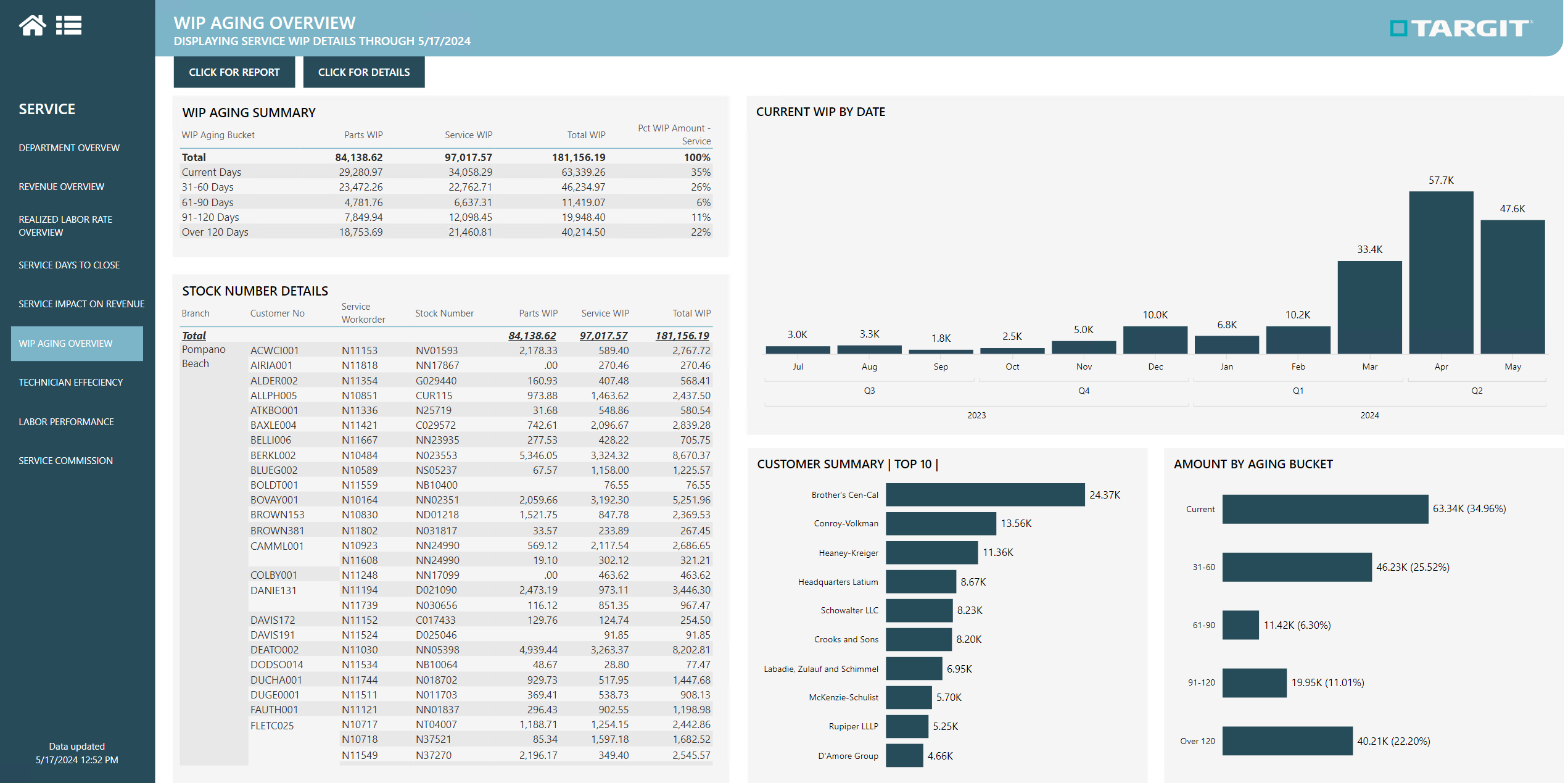Navigate to Service Impact on Revenue
This screenshot has width=1568, height=783.
[x=81, y=304]
